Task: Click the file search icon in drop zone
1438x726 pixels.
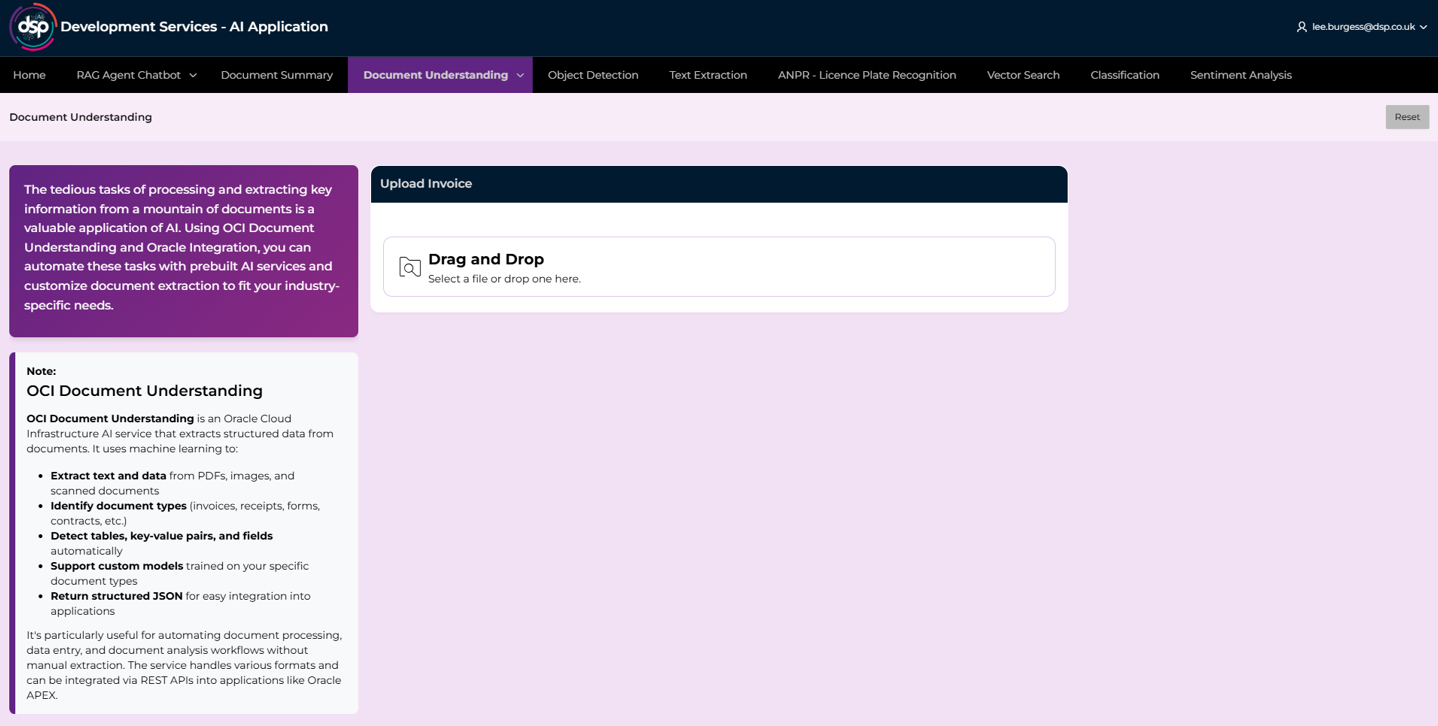Action: point(410,267)
